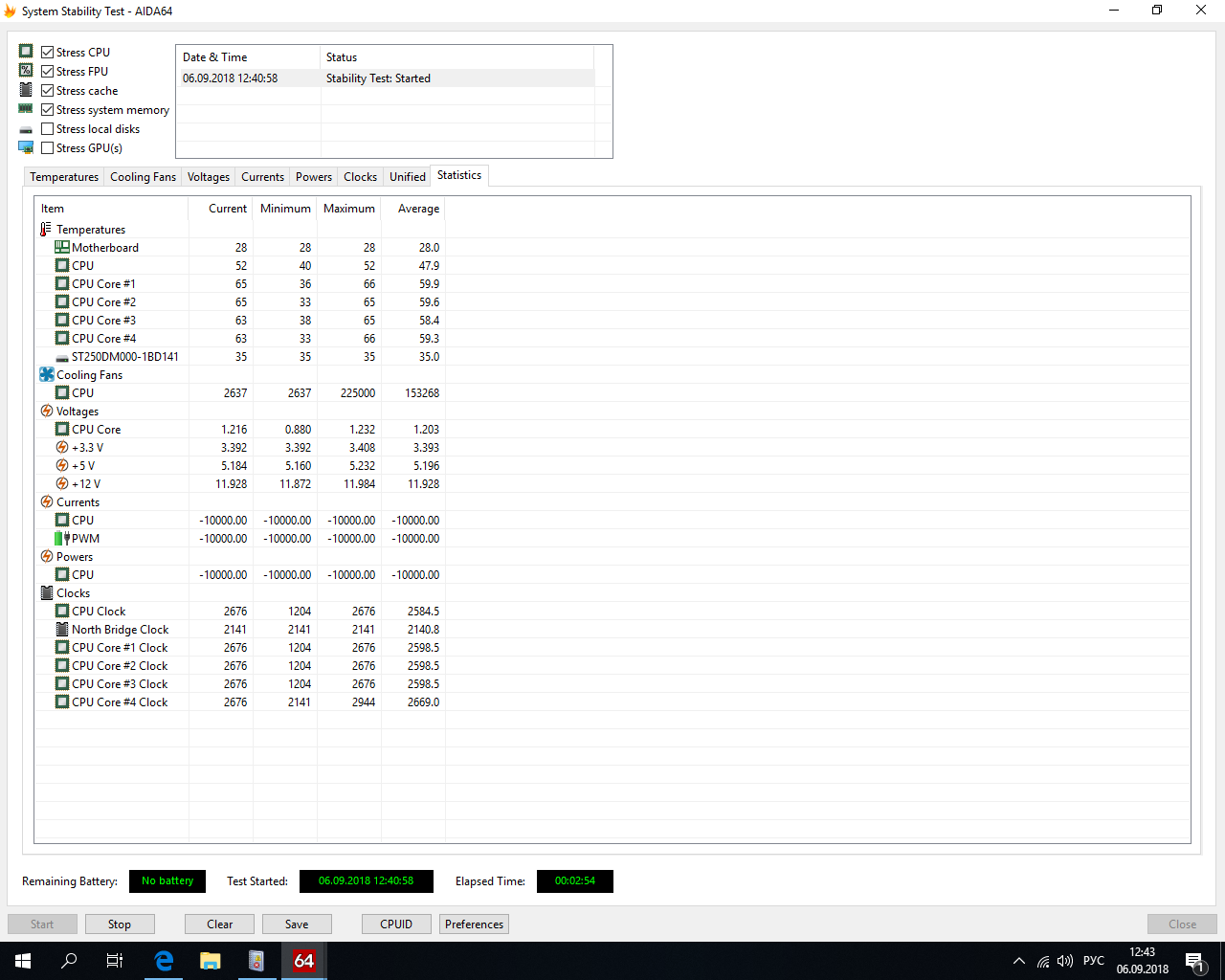Click the Temperatures thermometer icon in the list

46,230
